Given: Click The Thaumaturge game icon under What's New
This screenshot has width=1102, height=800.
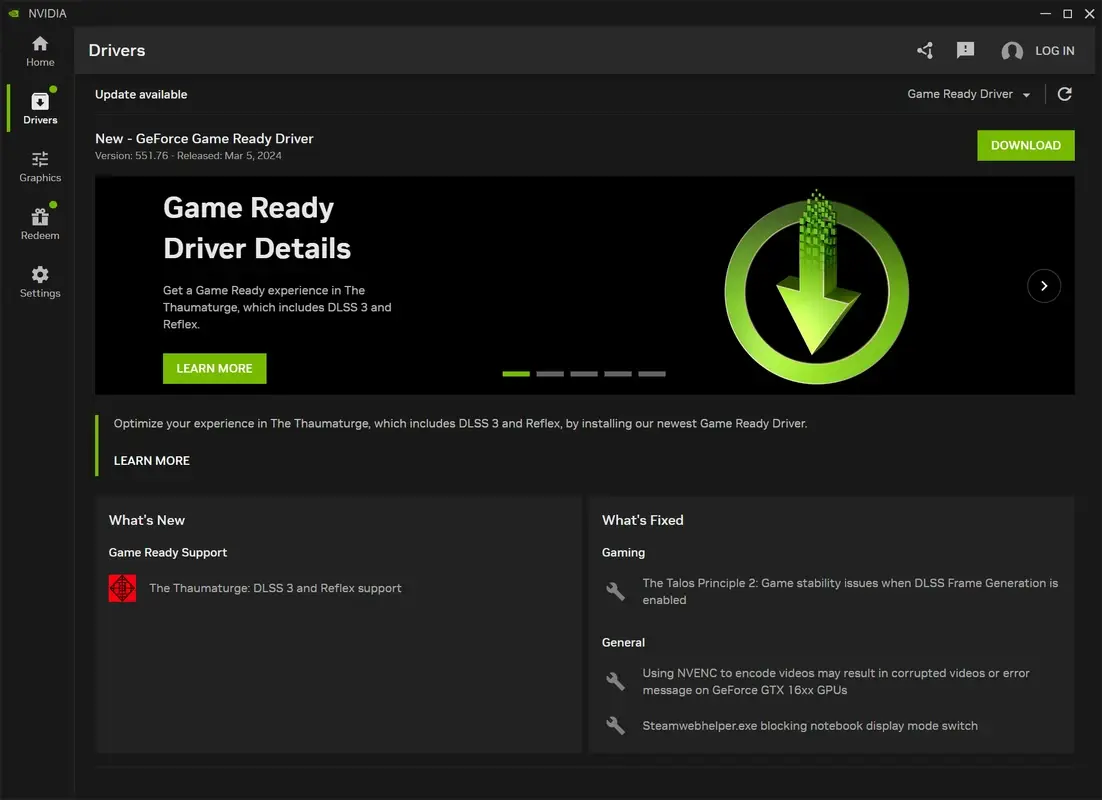Looking at the screenshot, I should click(122, 588).
